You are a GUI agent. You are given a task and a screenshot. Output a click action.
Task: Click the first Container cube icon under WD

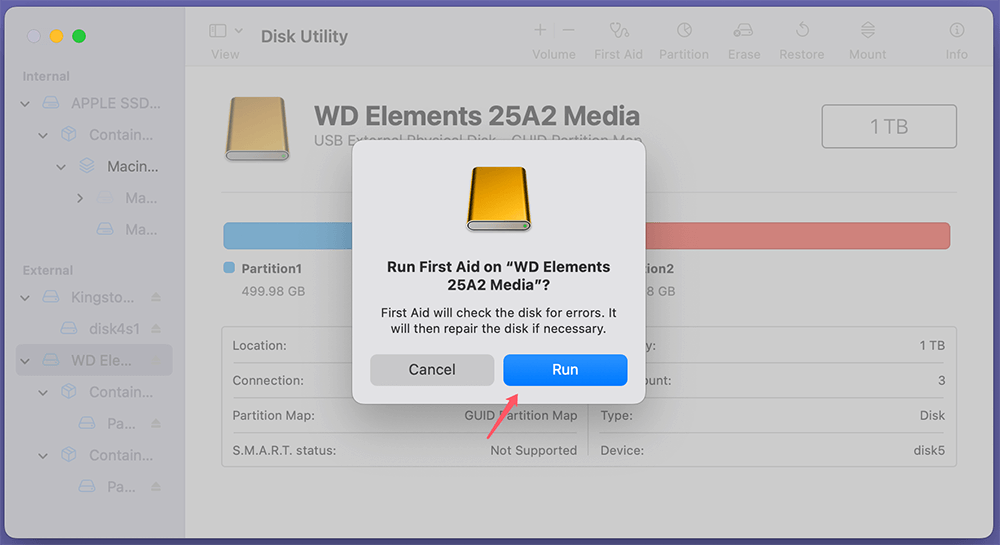pos(69,391)
